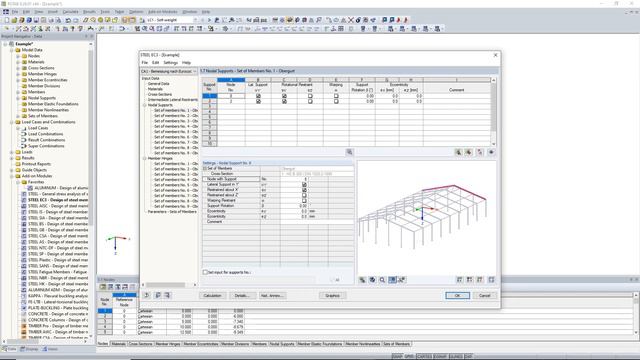The image size is (640, 360).
Task: Open Add-on Modules menu in main menu bar
Action: [x=162, y=12]
